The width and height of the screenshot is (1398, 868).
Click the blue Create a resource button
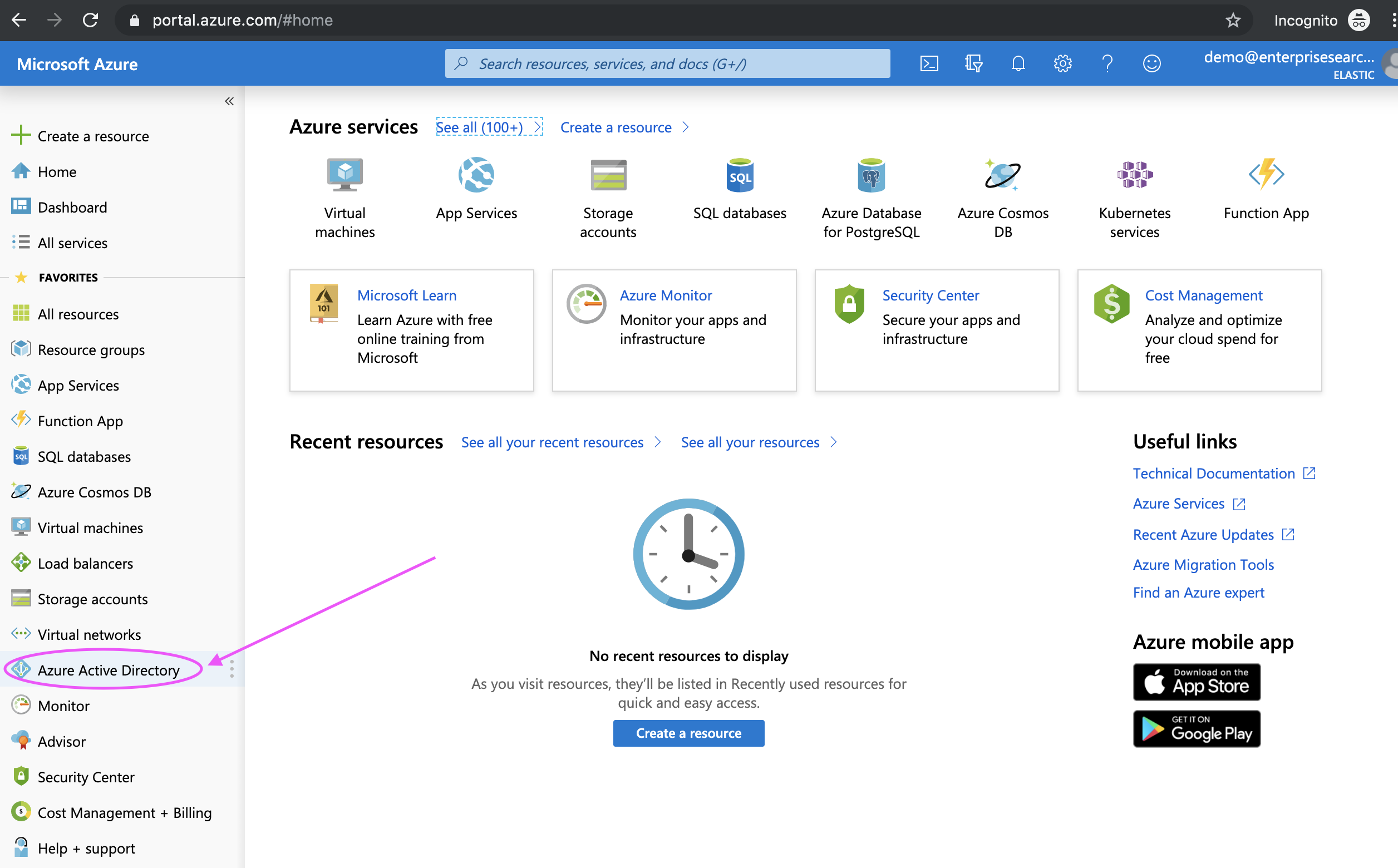(688, 733)
